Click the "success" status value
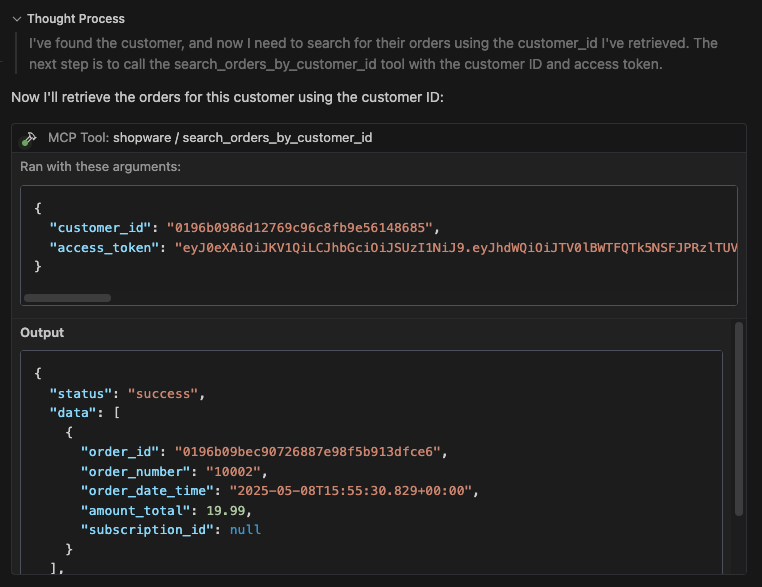The width and height of the screenshot is (762, 587). coord(163,394)
